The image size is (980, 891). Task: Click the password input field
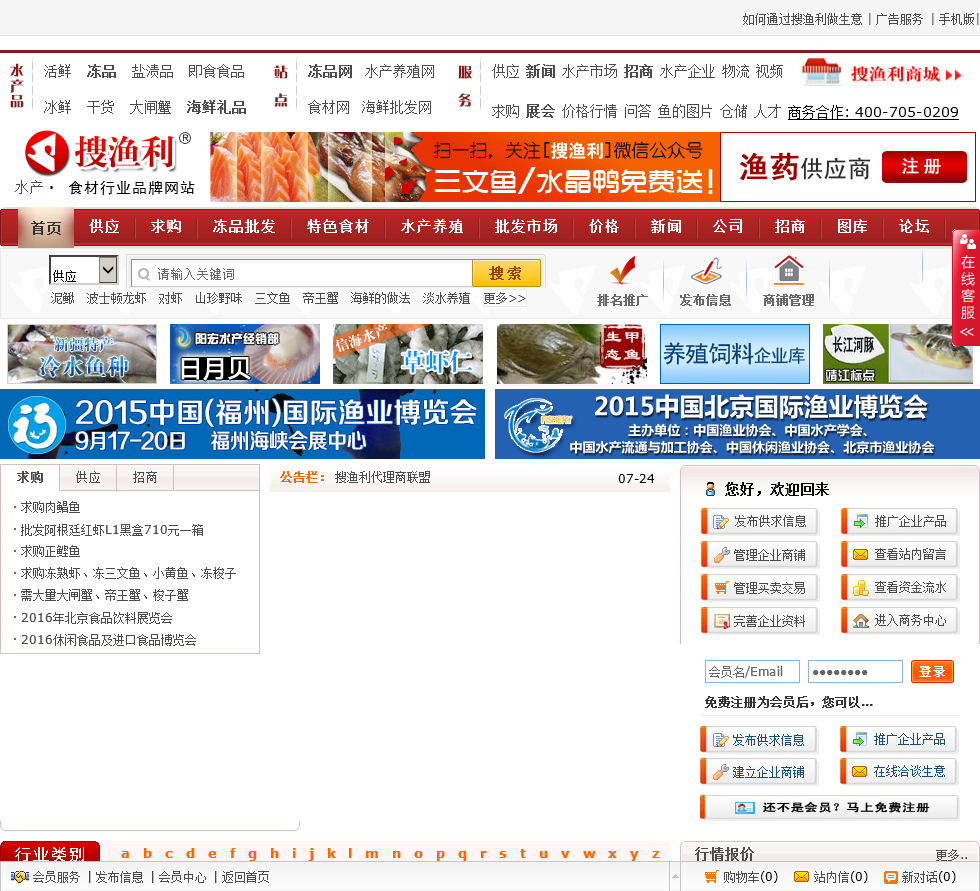tap(855, 672)
